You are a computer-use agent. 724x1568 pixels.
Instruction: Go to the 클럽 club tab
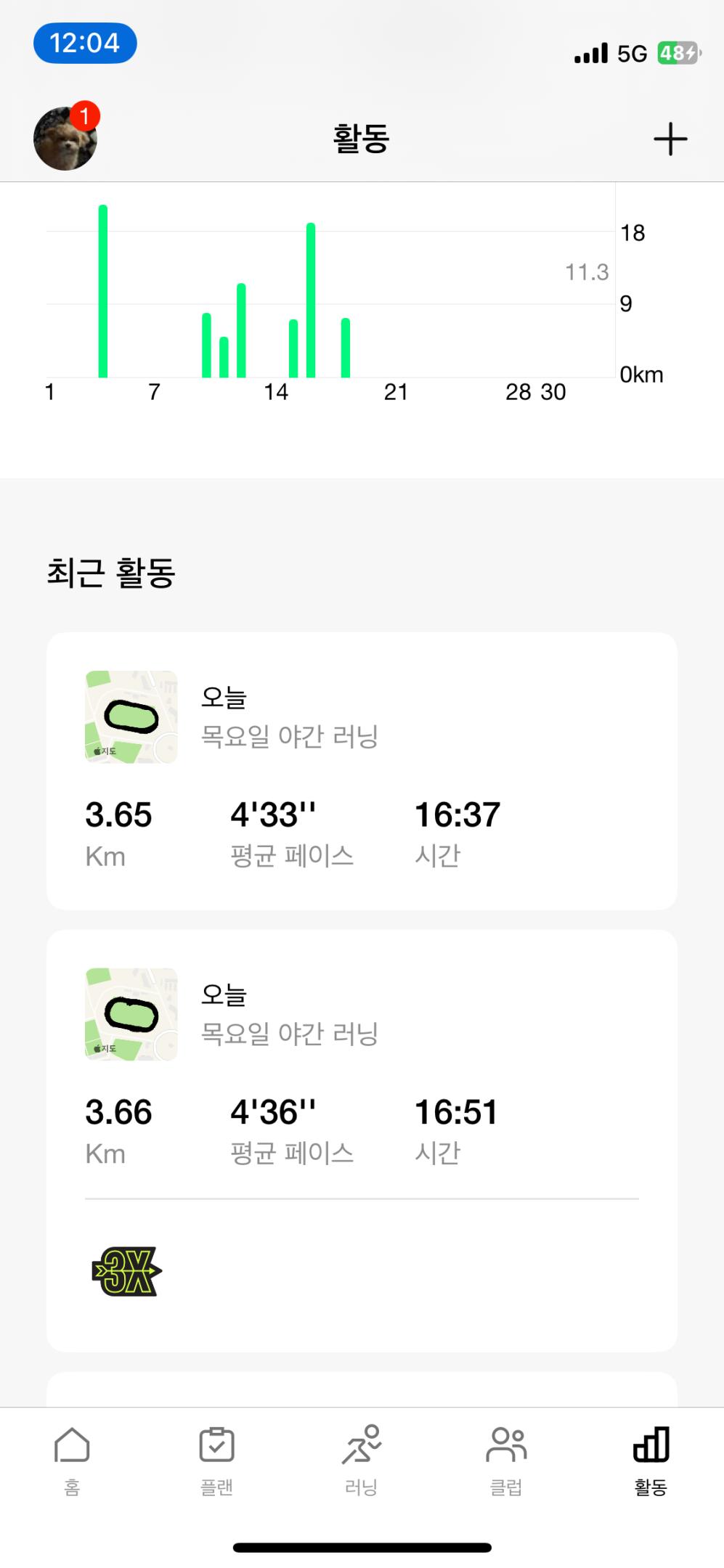pyautogui.click(x=506, y=1459)
